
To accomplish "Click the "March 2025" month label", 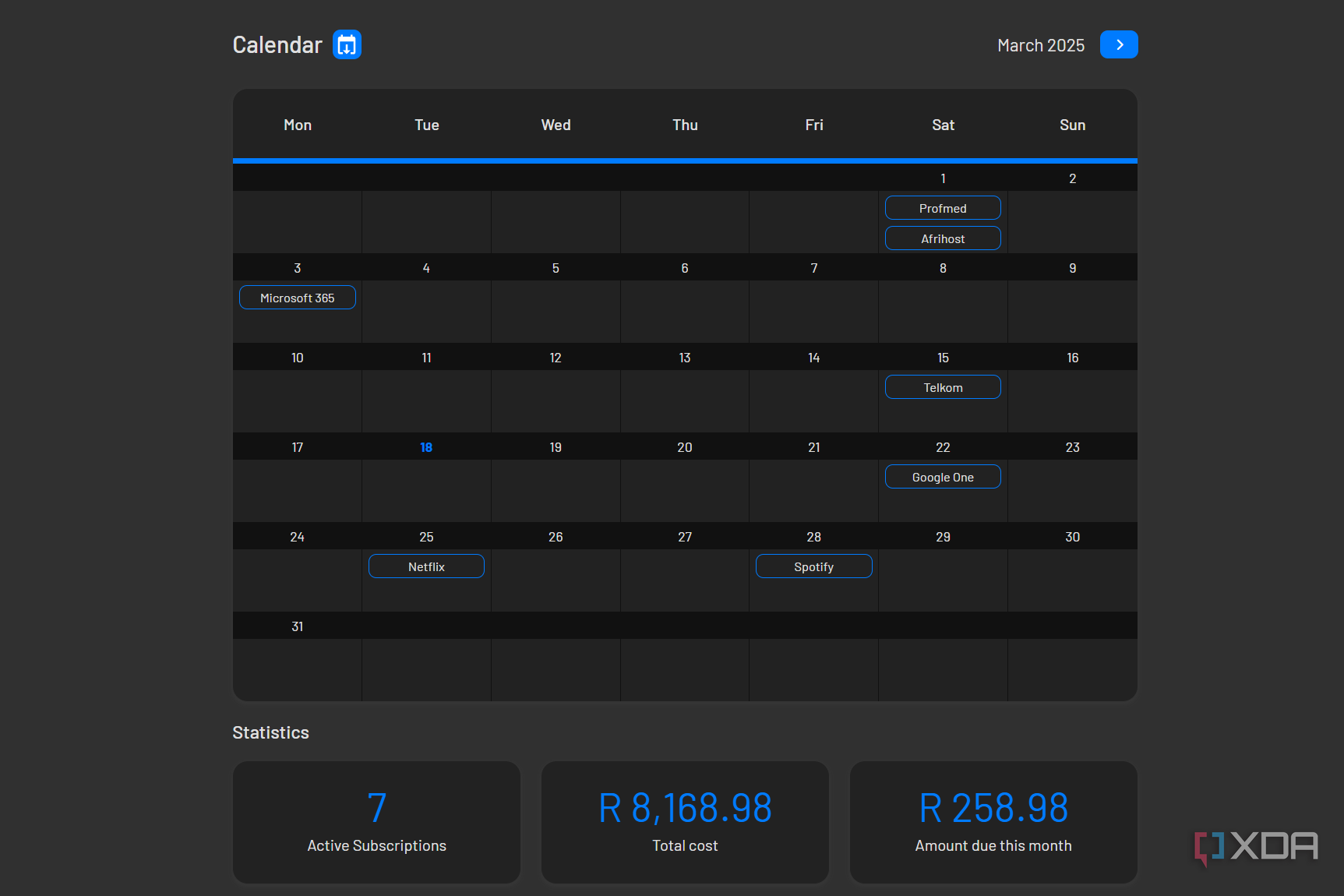I will tap(1041, 45).
